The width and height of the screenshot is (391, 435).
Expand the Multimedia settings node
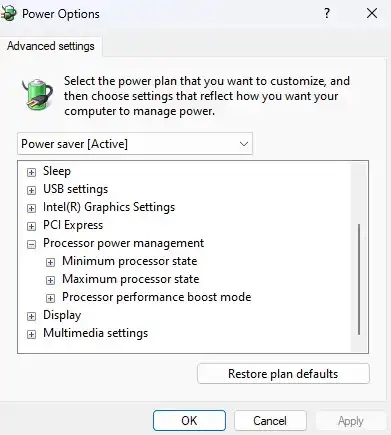tap(31, 334)
